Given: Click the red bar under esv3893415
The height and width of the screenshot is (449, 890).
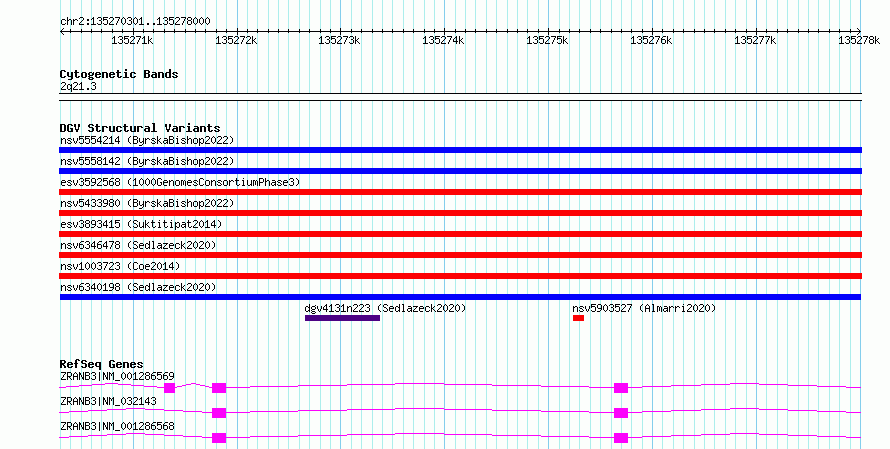Looking at the screenshot, I should [460, 234].
